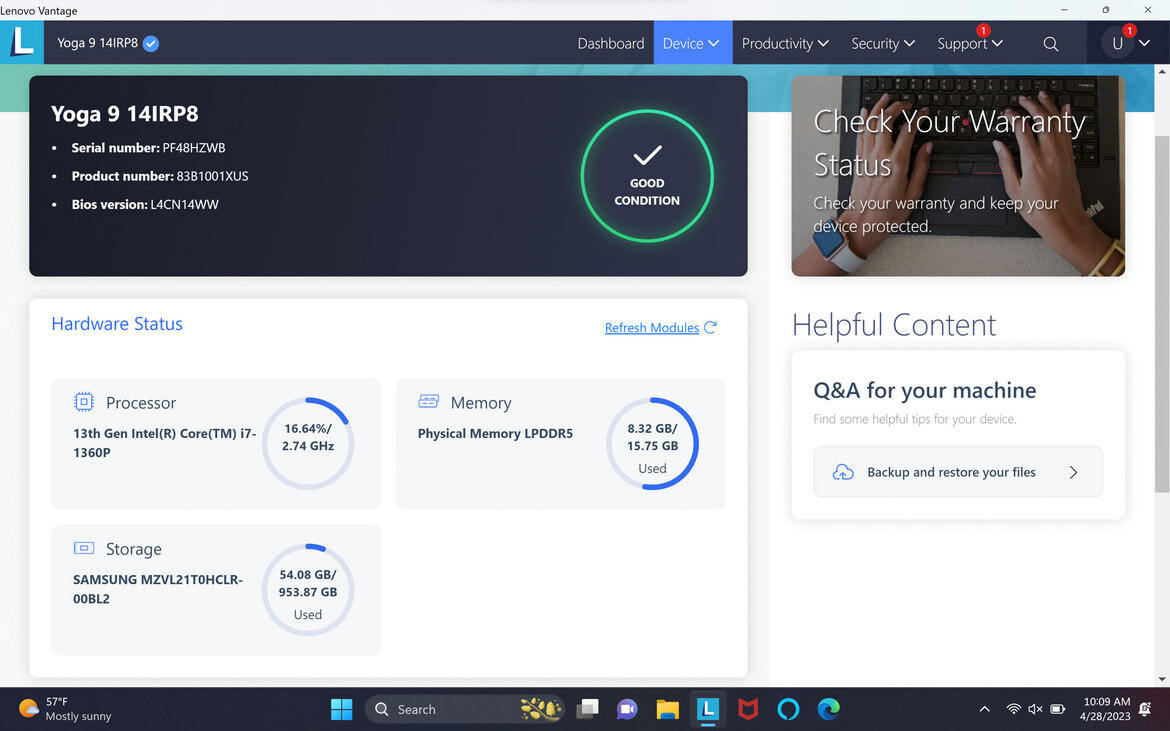The image size is (1170, 731).
Task: Open the search magnifier in the navigation bar
Action: tap(1051, 44)
